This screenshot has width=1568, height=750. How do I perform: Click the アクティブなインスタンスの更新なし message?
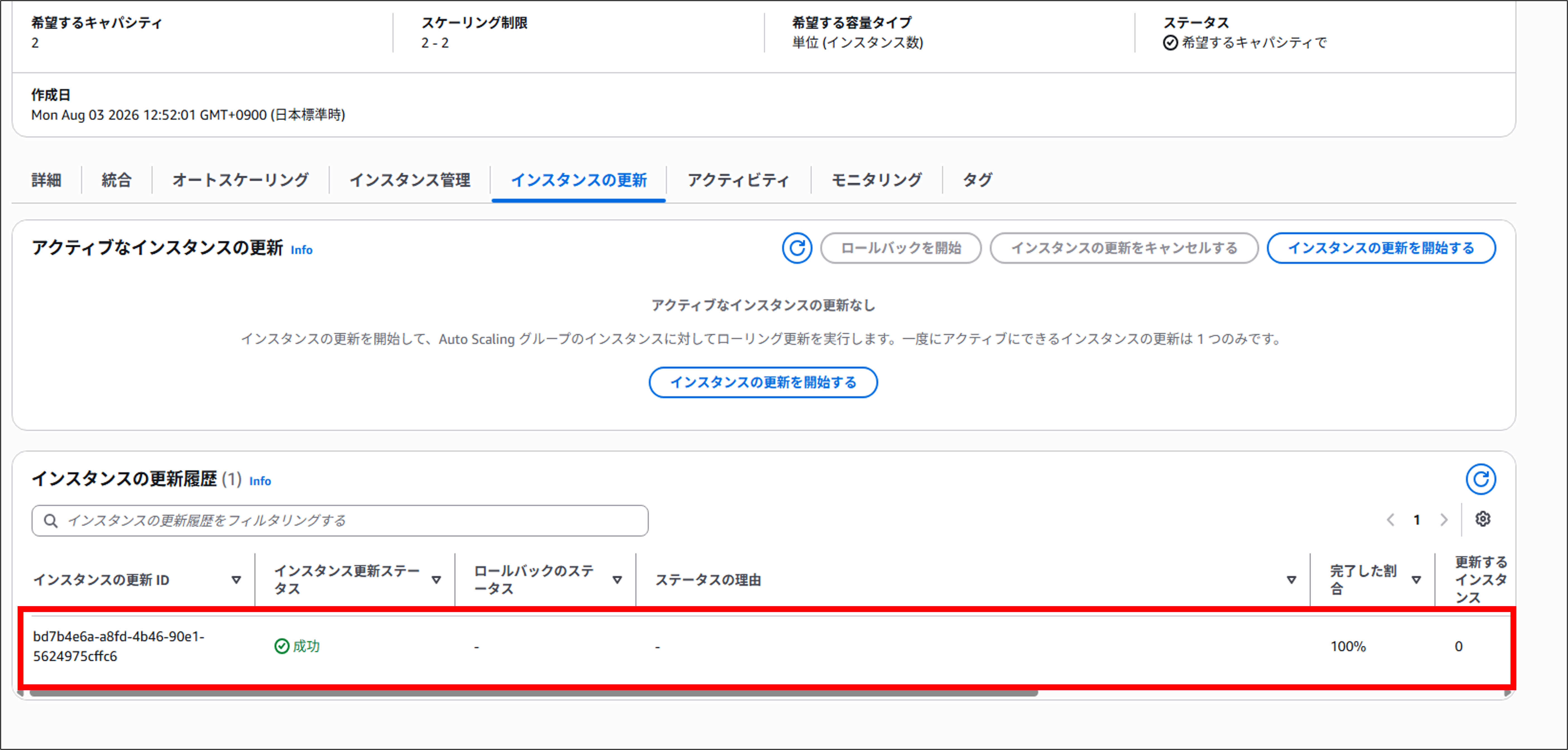click(x=763, y=305)
